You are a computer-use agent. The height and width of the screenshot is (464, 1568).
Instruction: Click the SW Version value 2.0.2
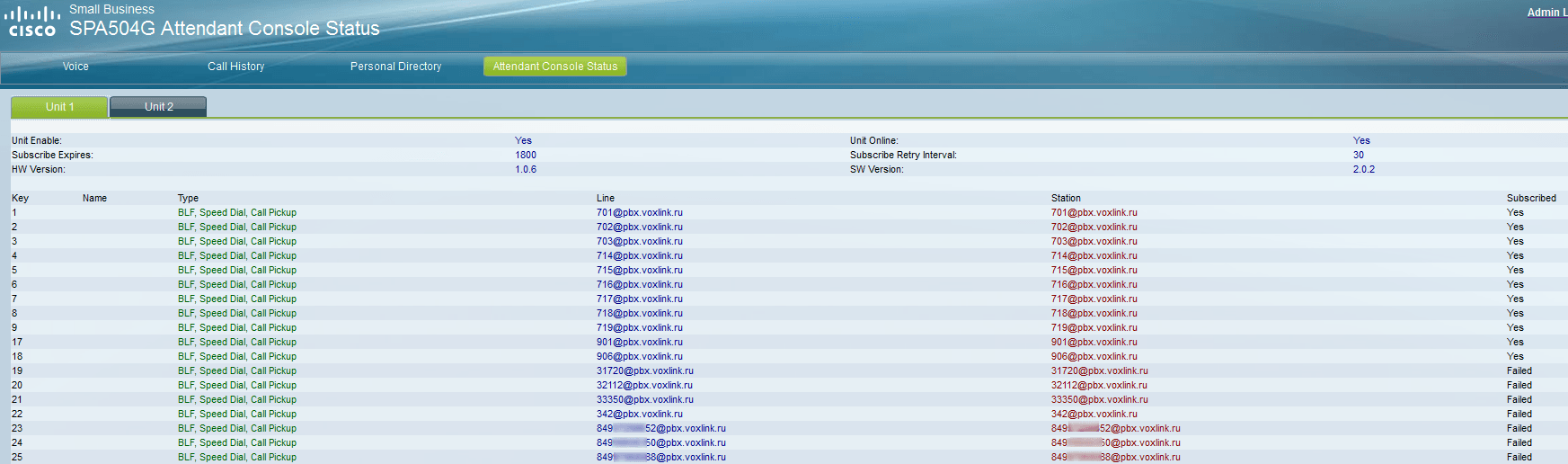[x=1364, y=169]
